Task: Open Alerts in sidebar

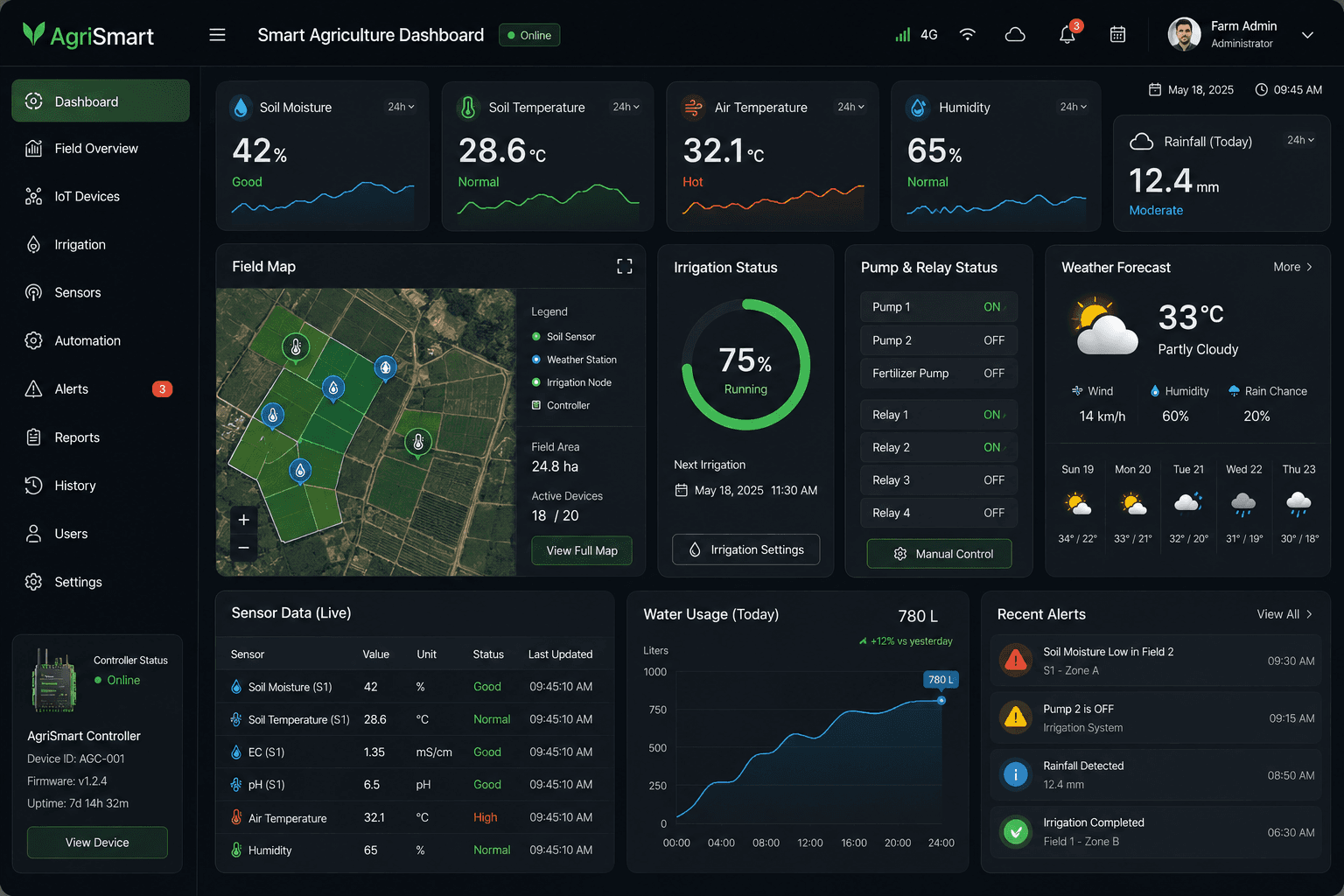Action: click(101, 389)
